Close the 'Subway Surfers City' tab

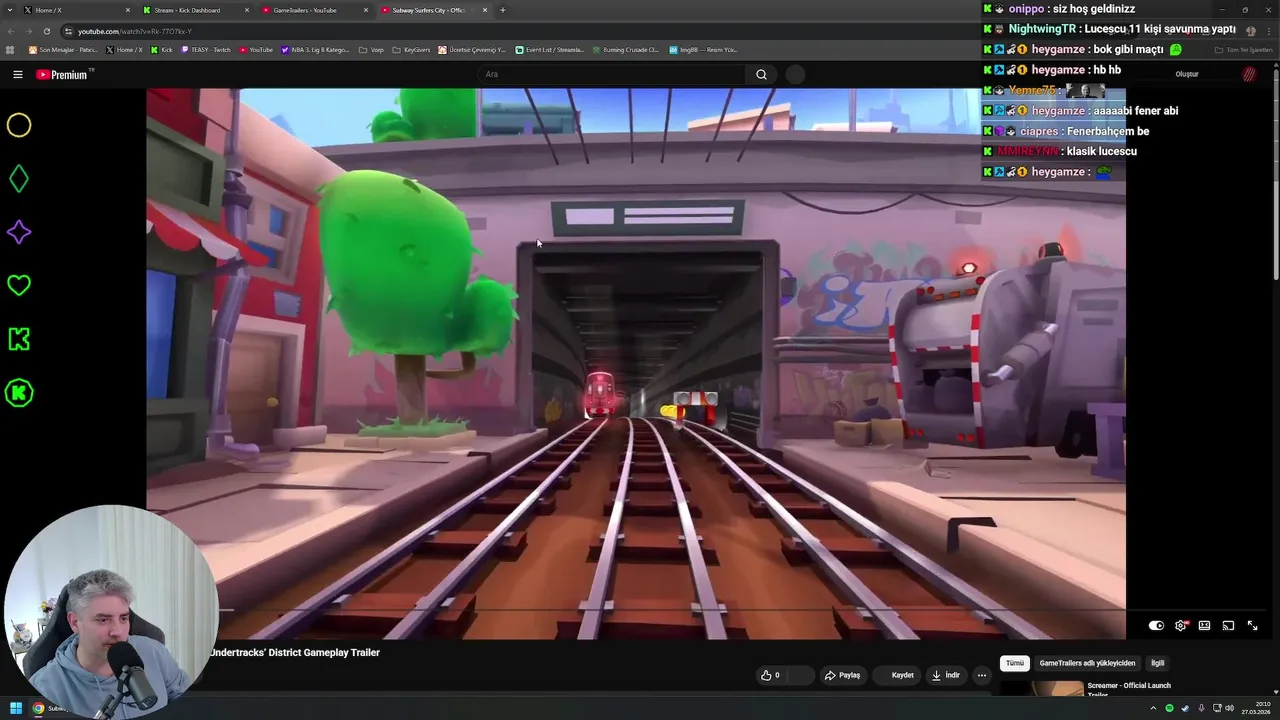485,10
